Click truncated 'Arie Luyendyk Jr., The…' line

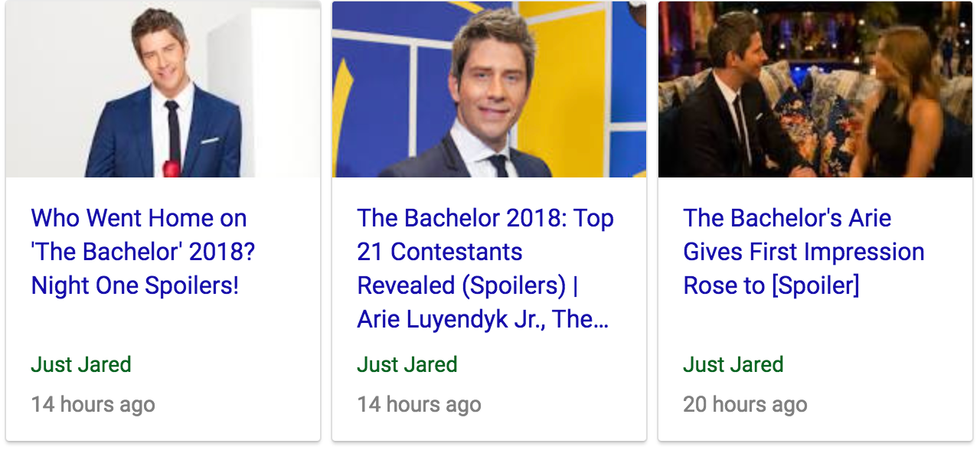click(x=482, y=320)
